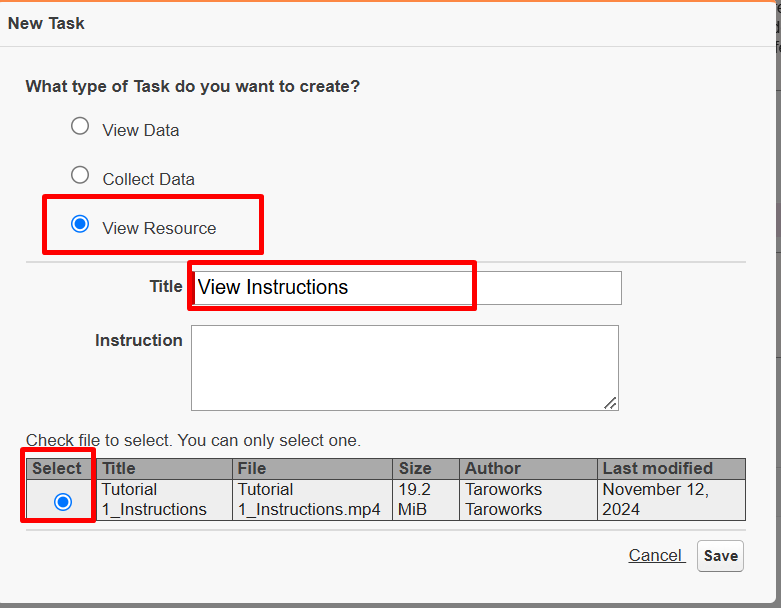Screen dimensions: 781x608
Task: Click the Title column header in table
Action: [x=119, y=468]
